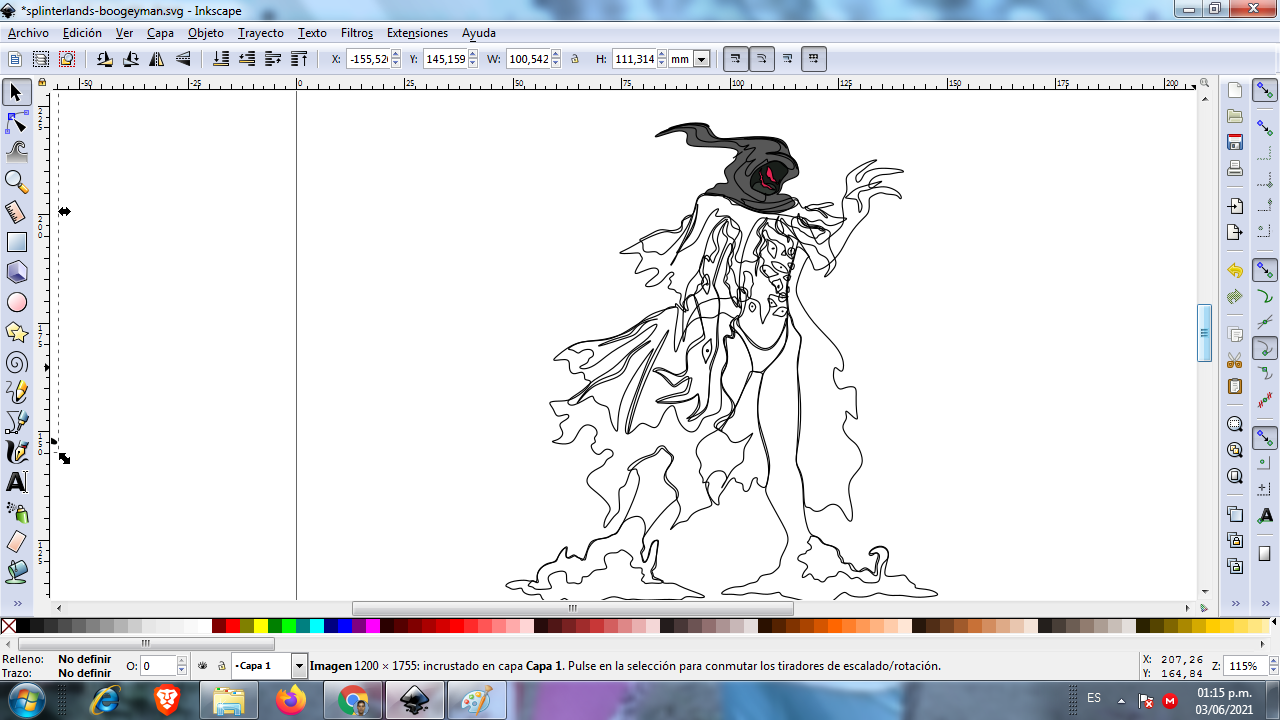
Task: Click the red palette color swatch
Action: point(233,626)
